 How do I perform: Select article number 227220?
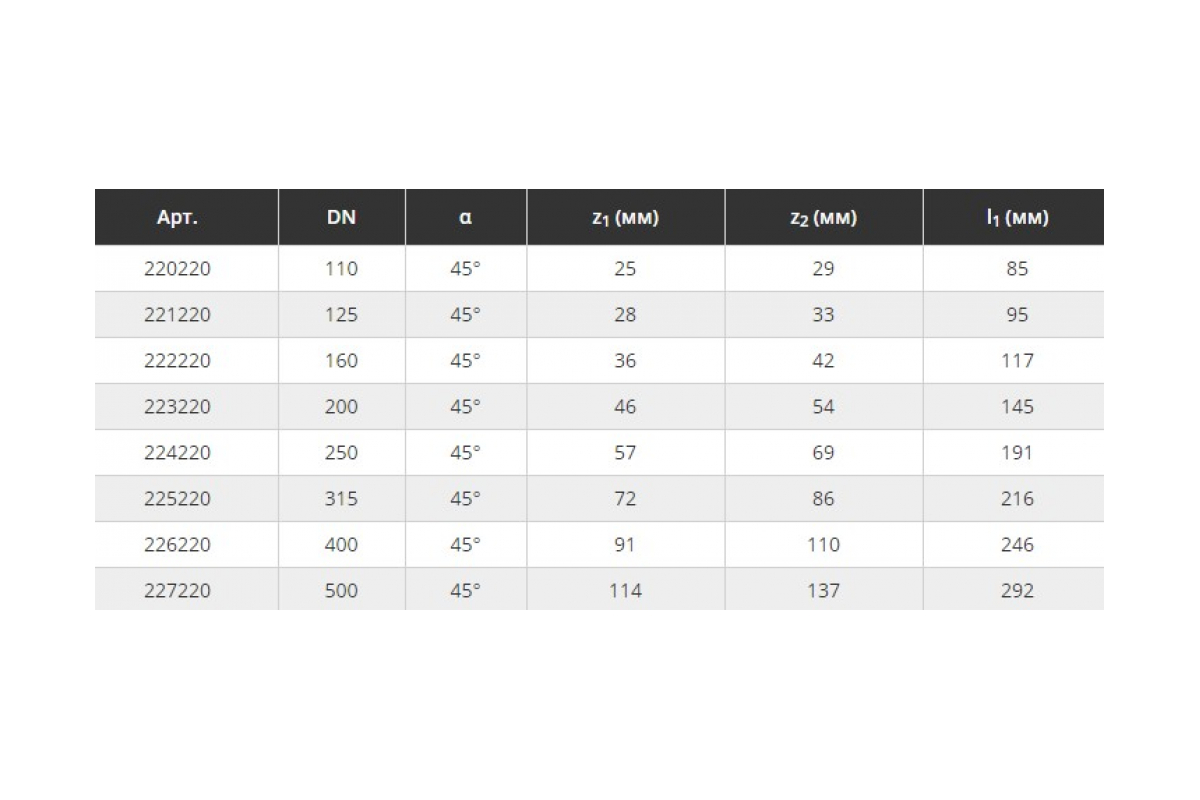[x=178, y=591]
